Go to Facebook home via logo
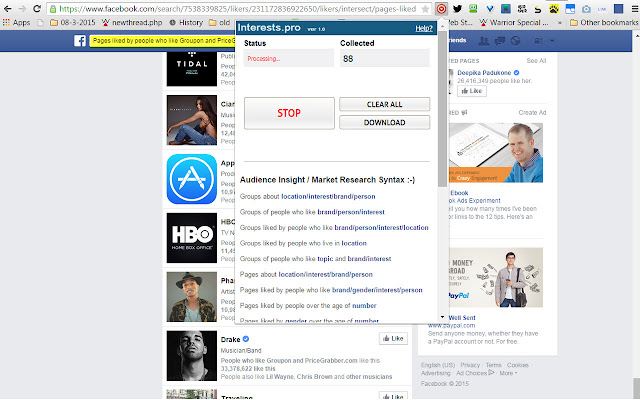 [x=80, y=41]
